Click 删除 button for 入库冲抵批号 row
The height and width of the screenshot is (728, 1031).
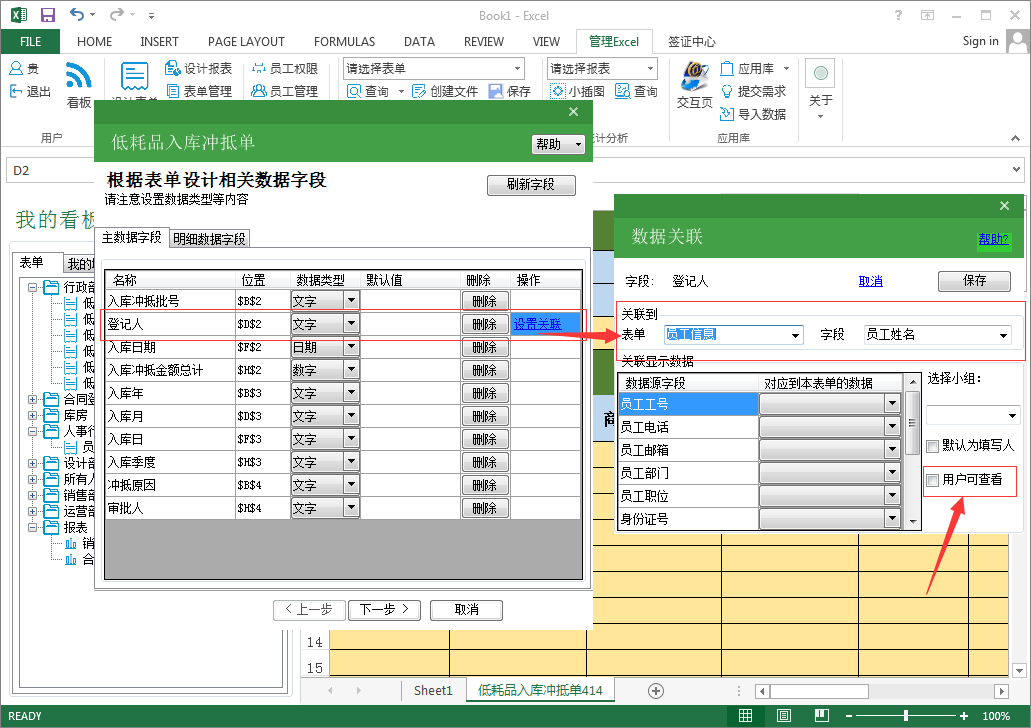[x=485, y=301]
